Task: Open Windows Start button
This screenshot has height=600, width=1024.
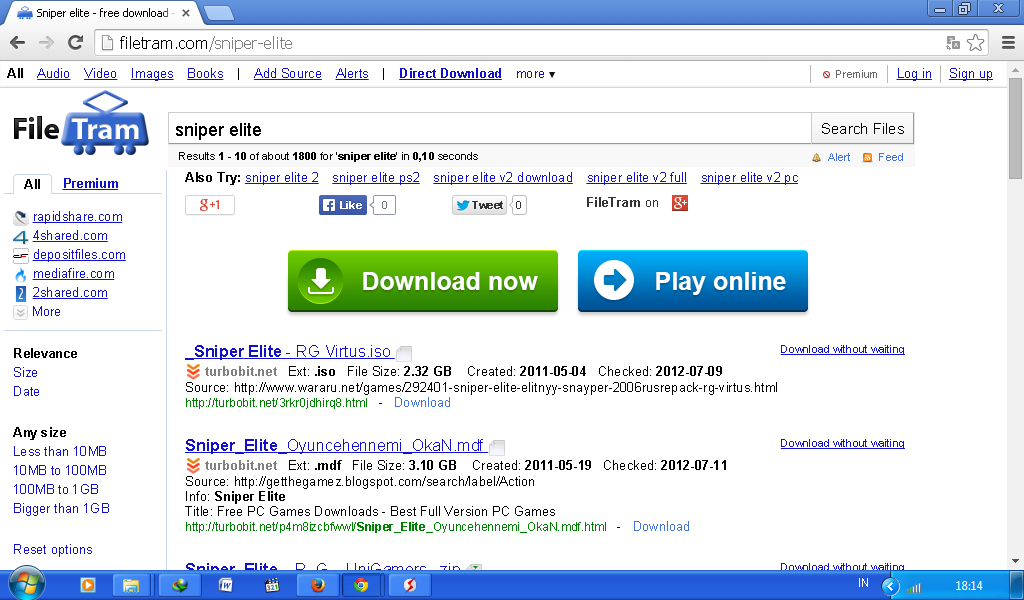Action: click(x=26, y=583)
